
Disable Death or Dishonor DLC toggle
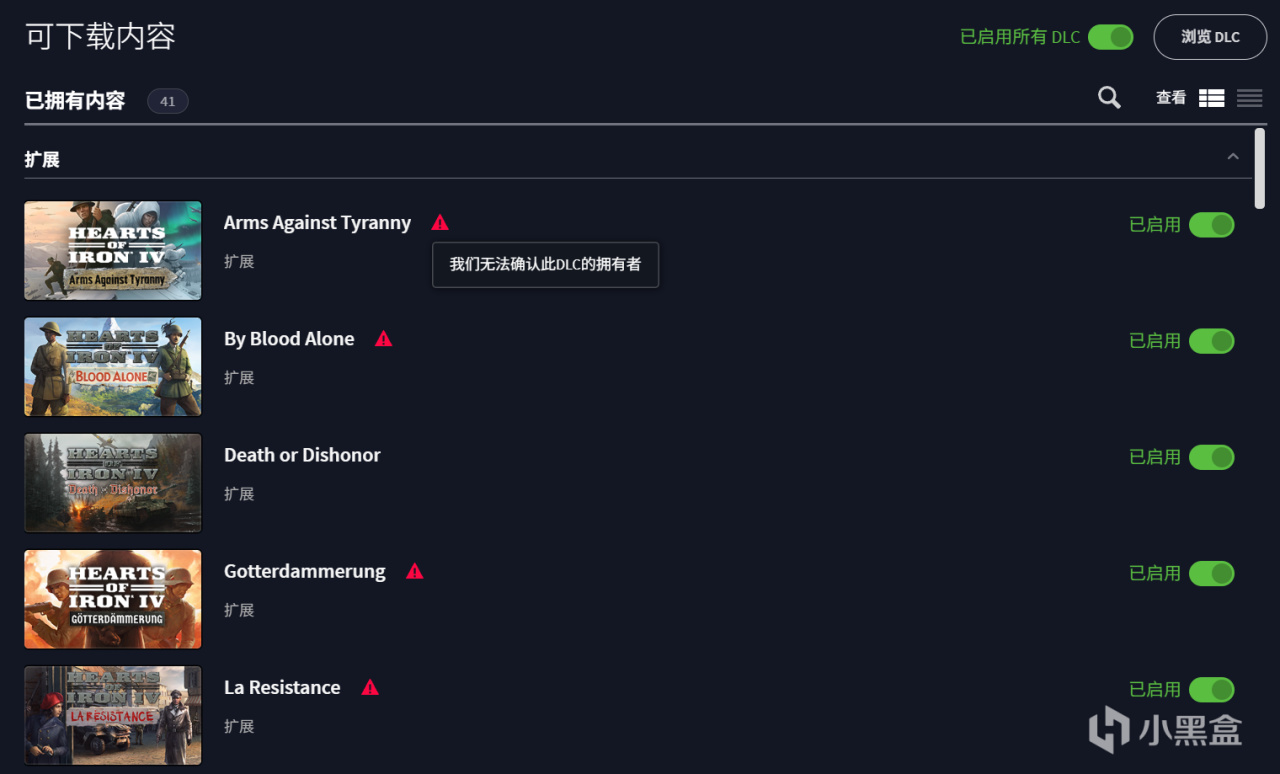[1211, 457]
